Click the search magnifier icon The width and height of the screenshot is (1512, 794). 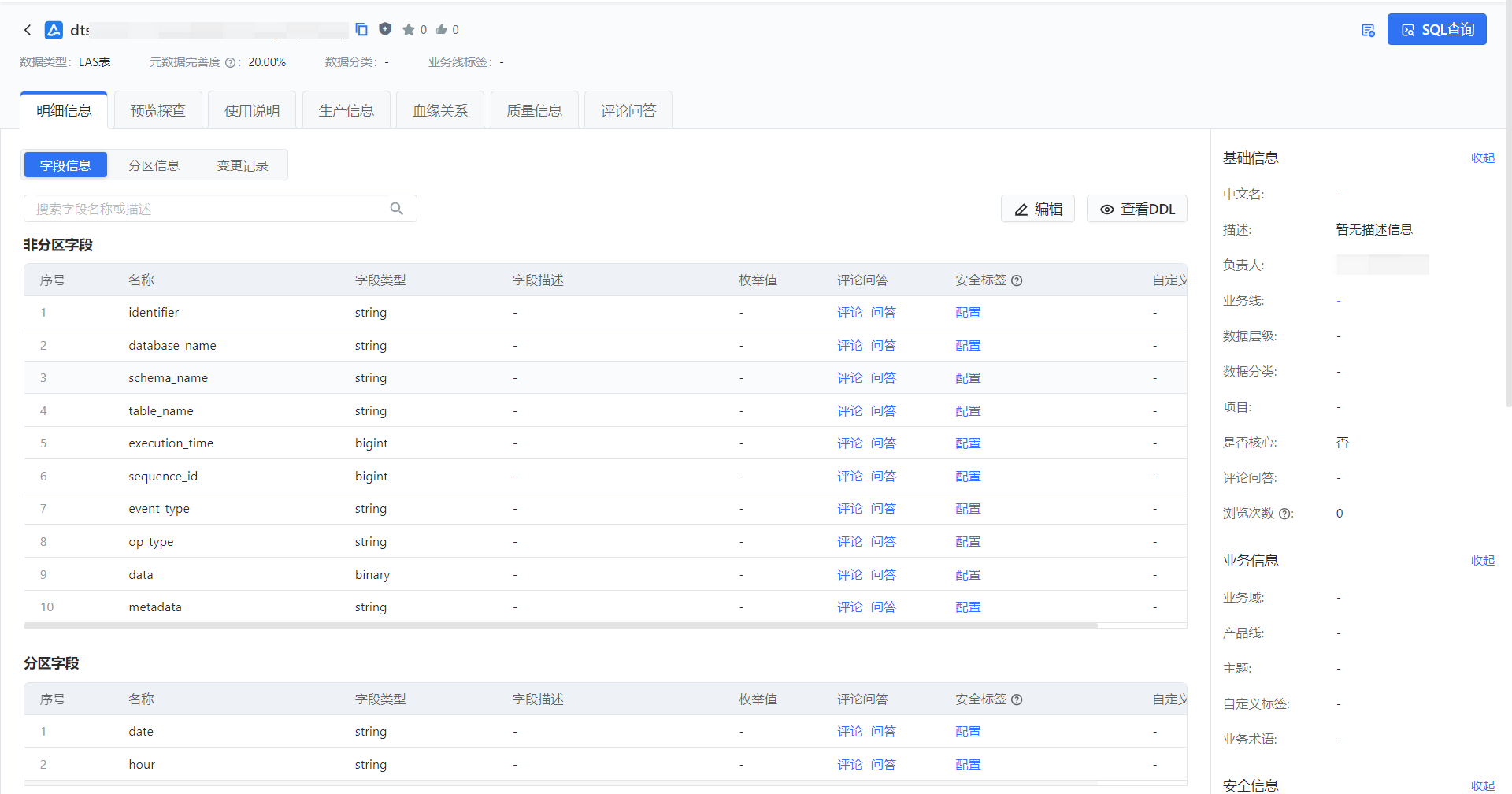pos(397,209)
